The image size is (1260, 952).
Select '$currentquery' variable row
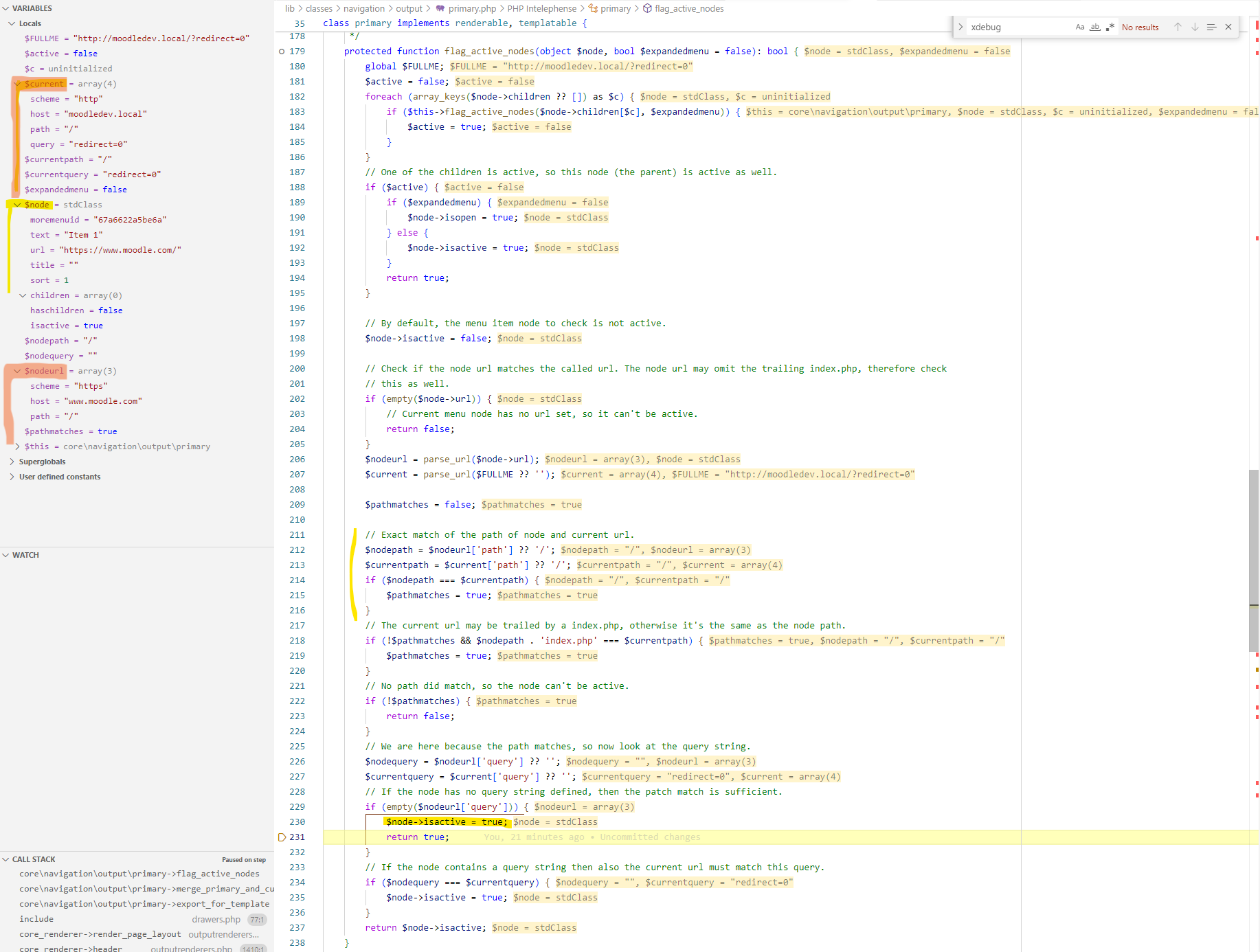pyautogui.click(x=137, y=174)
